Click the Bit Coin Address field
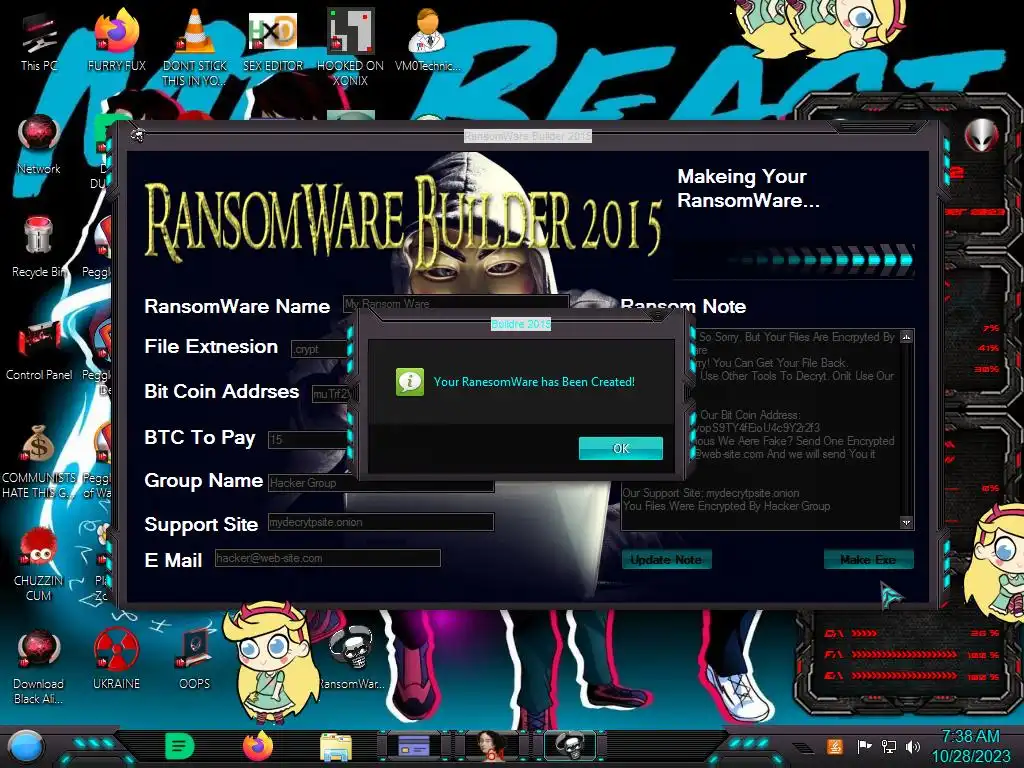Screen dimensions: 1024x768 point(332,394)
